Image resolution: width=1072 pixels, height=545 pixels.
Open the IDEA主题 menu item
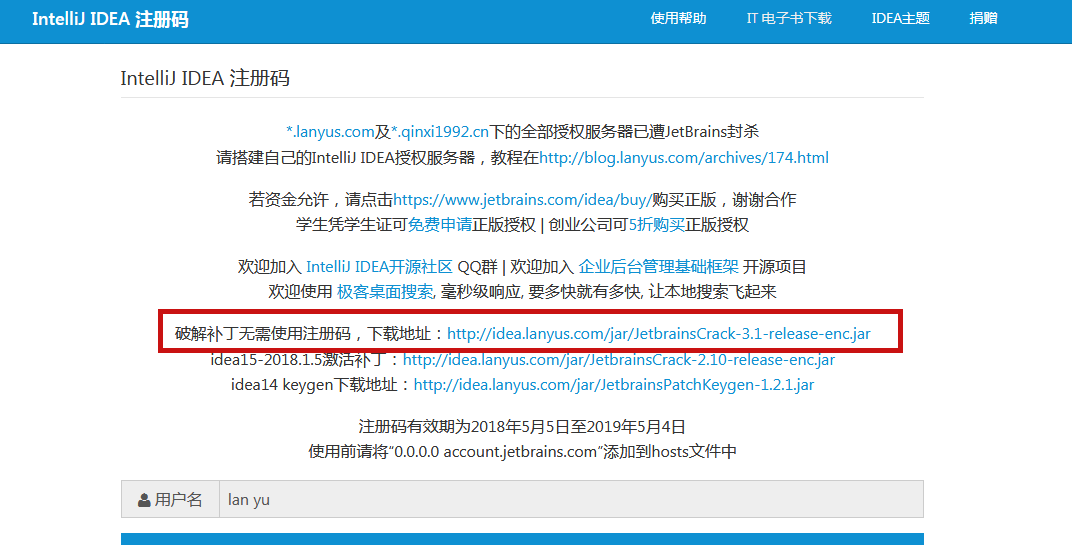(x=900, y=18)
